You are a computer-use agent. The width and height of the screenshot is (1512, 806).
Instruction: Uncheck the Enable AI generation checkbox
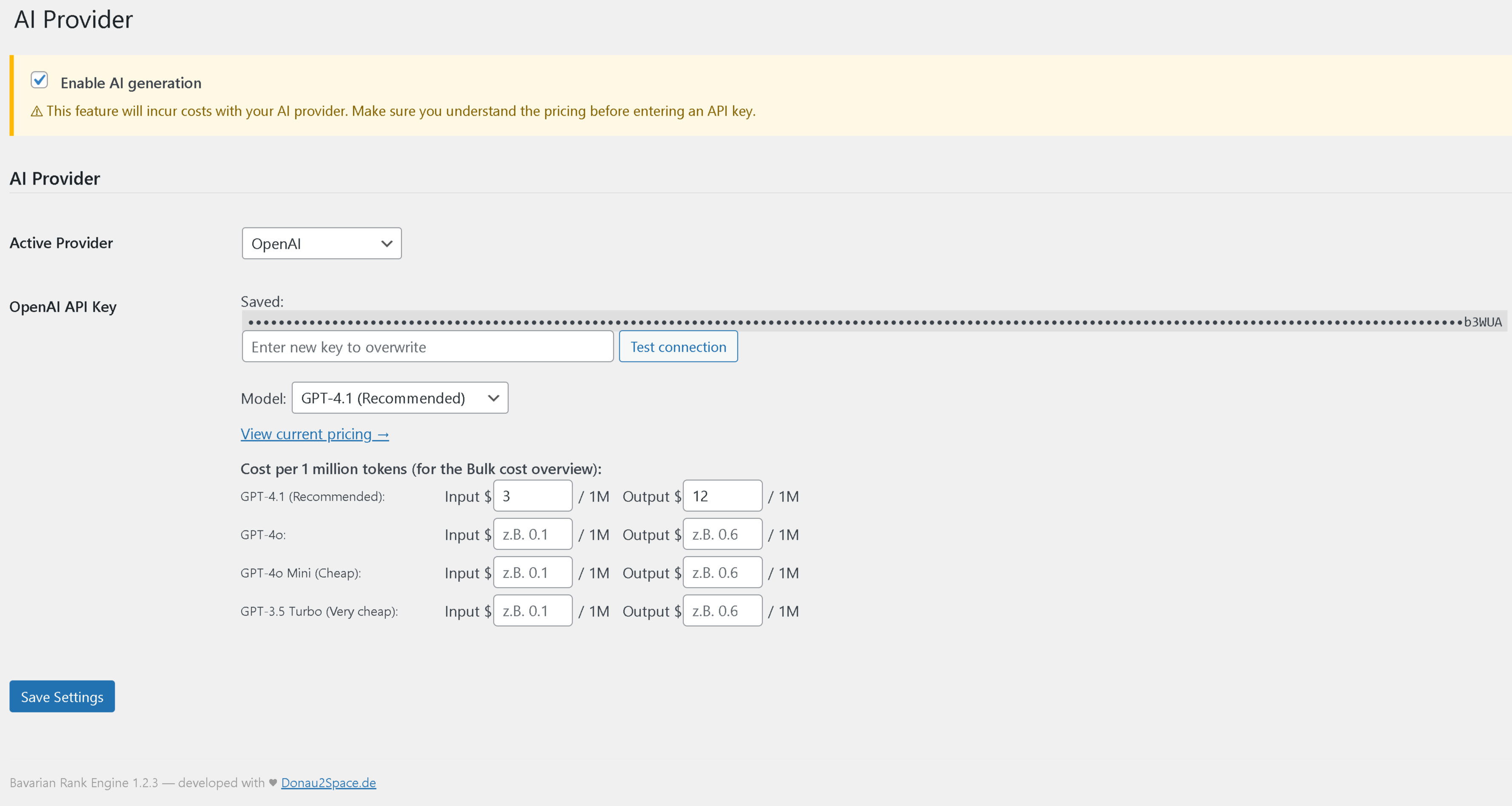(40, 80)
